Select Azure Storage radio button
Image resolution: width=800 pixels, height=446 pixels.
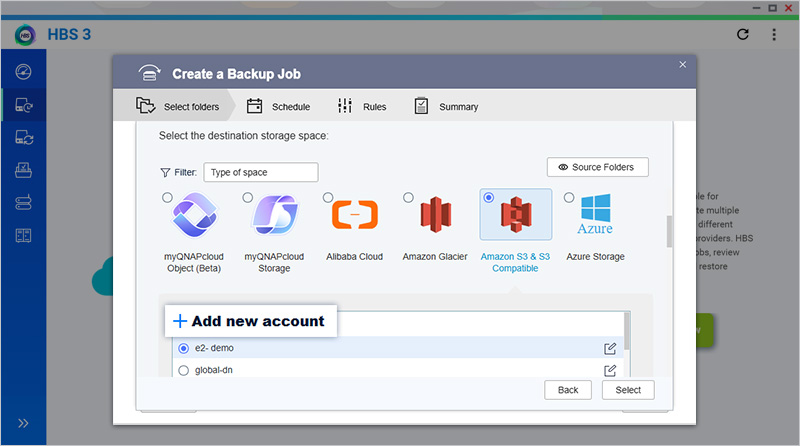point(569,197)
